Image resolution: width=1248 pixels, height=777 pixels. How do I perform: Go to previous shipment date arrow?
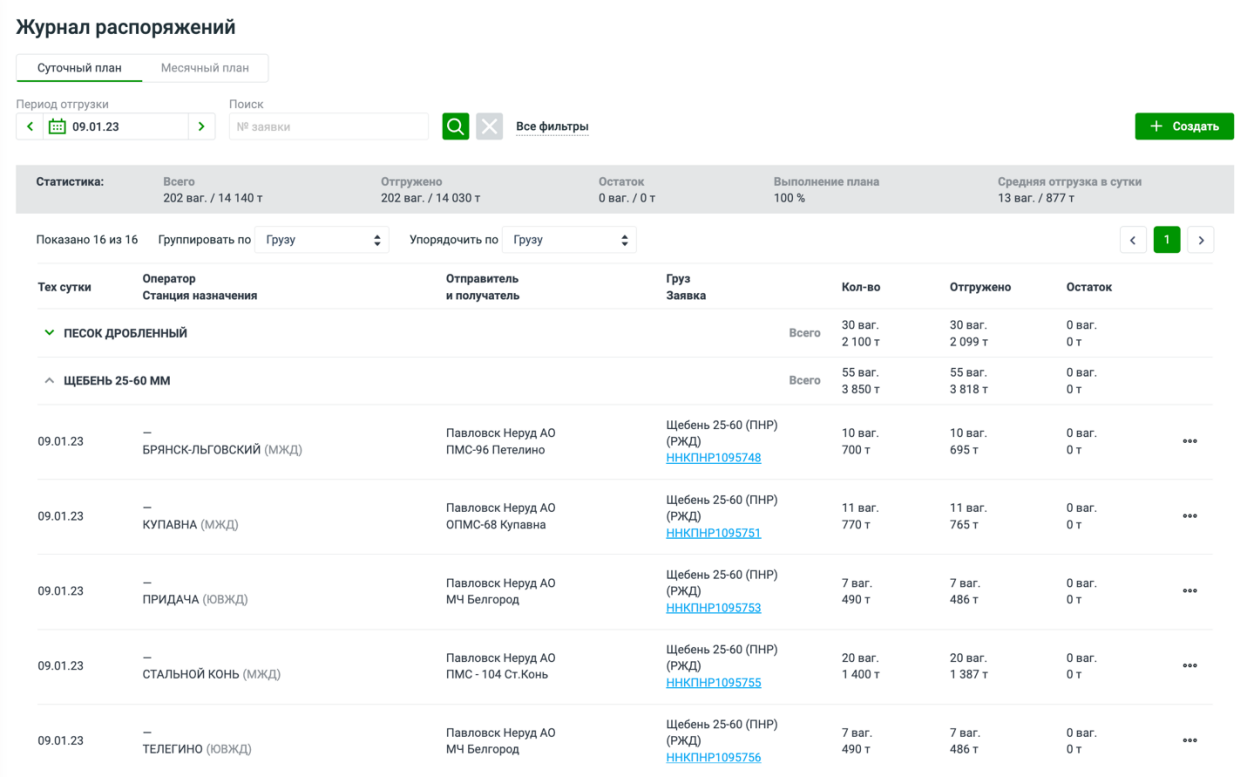pyautogui.click(x=30, y=127)
